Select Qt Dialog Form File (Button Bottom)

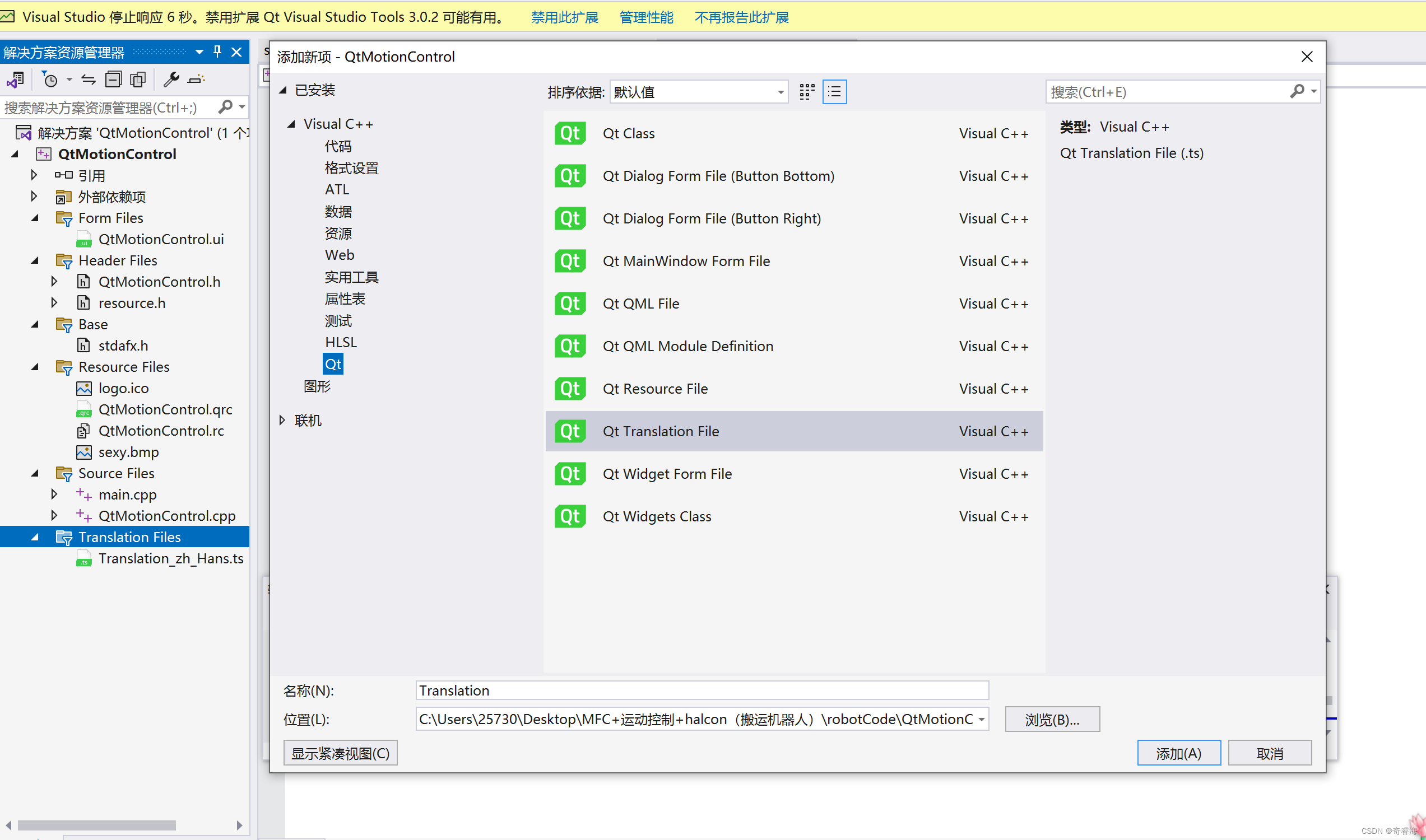click(793, 176)
